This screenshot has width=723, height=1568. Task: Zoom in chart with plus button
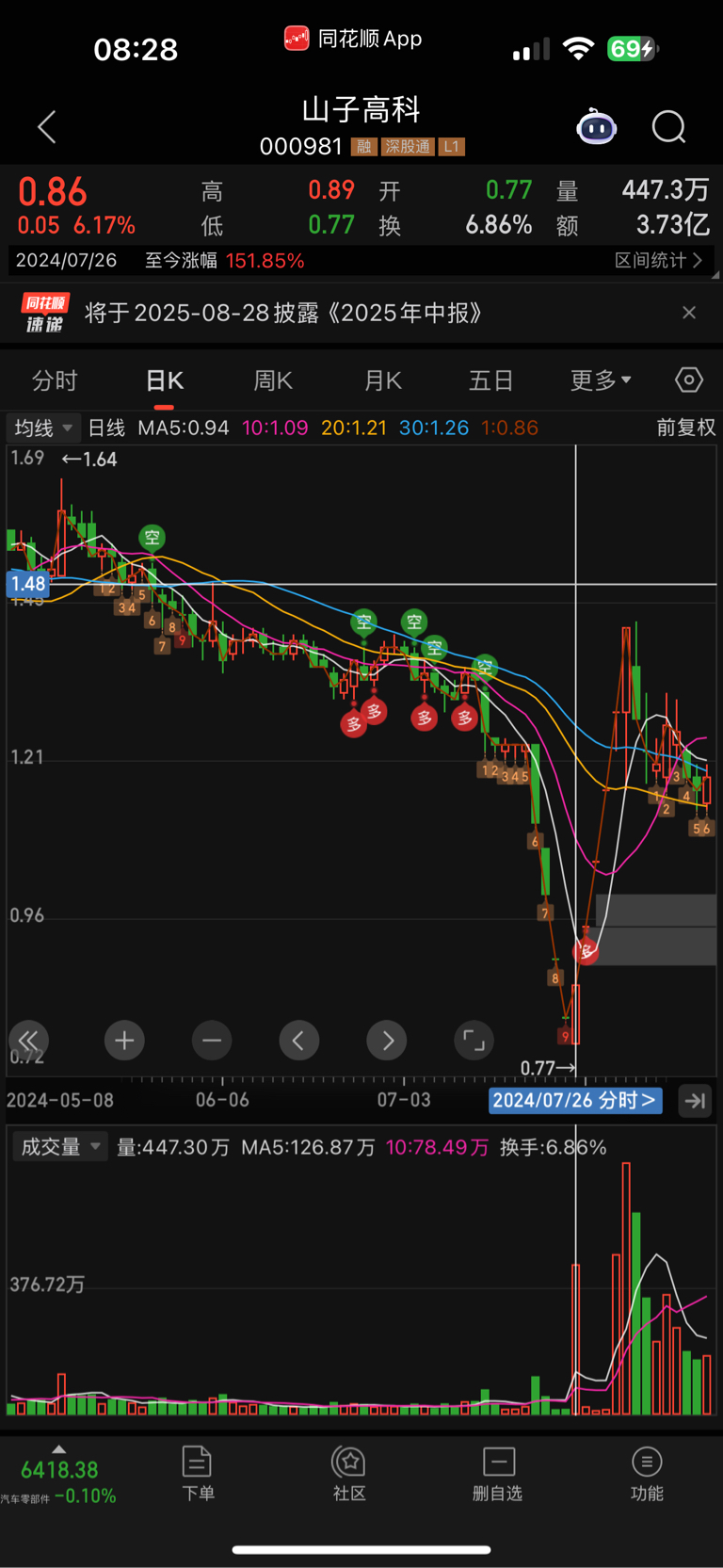124,1041
